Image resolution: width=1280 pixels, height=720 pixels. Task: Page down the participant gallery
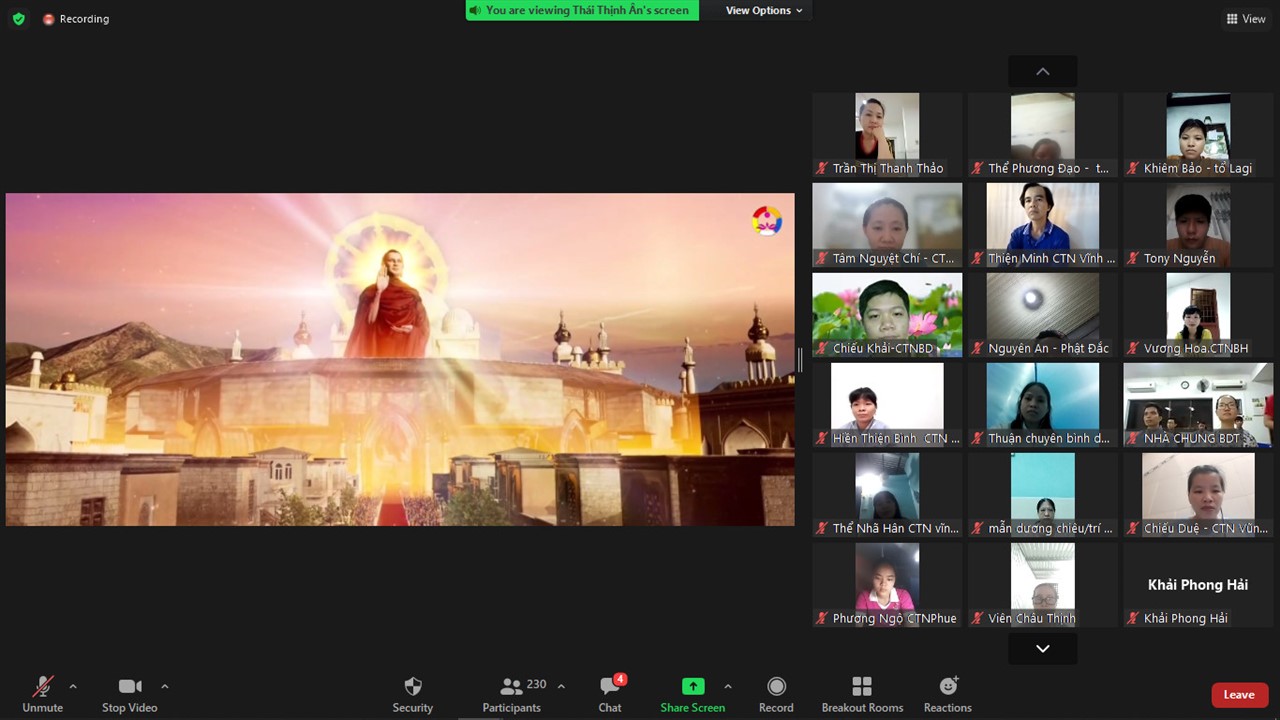(1043, 649)
